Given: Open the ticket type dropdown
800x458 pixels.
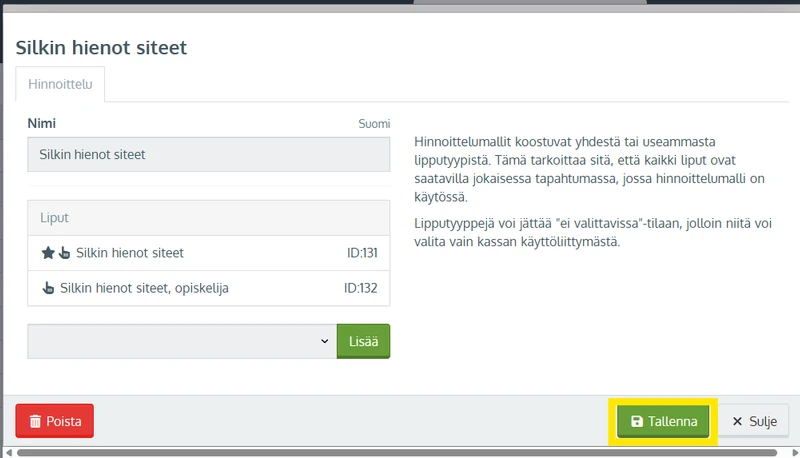Looking at the screenshot, I should click(x=182, y=341).
